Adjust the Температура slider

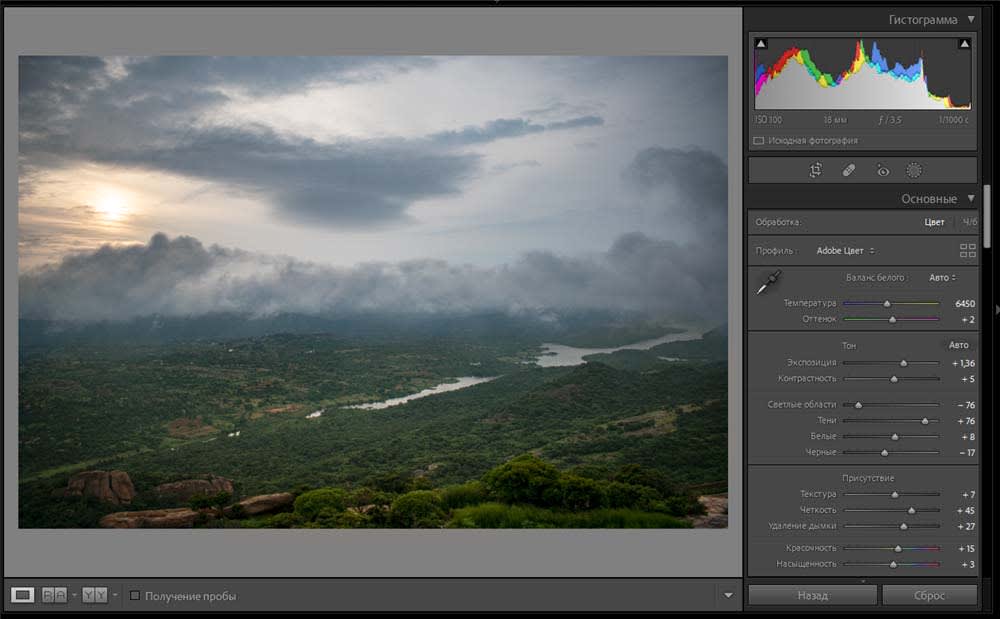(x=886, y=303)
